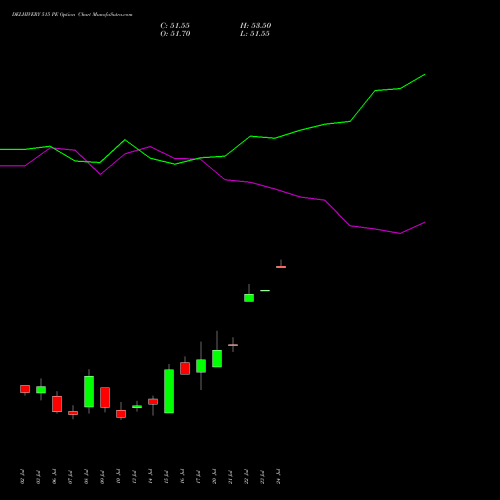Select the high value H: 53.50
The width and height of the screenshot is (500, 500).
click(256, 26)
